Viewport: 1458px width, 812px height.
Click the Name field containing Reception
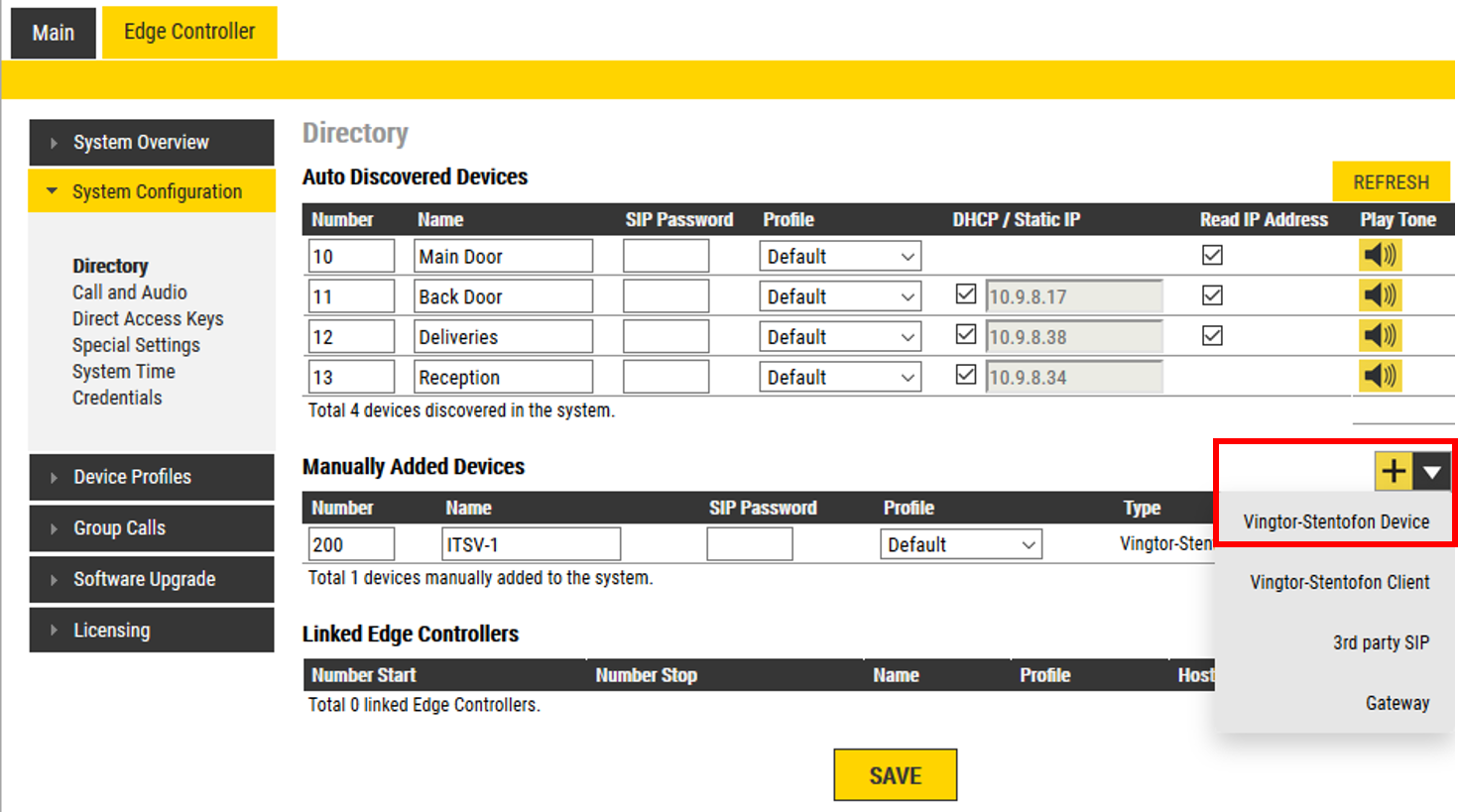click(x=503, y=378)
